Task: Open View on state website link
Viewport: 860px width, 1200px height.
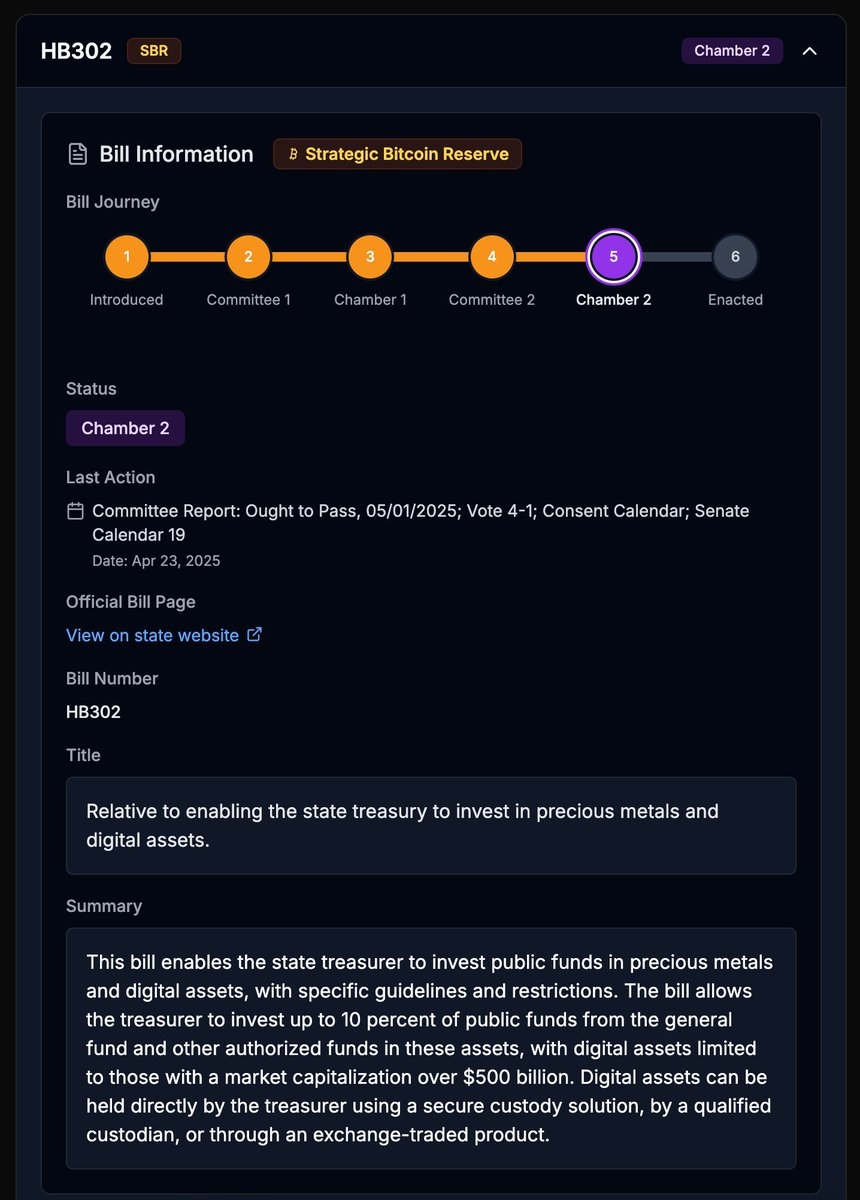Action: coord(152,635)
